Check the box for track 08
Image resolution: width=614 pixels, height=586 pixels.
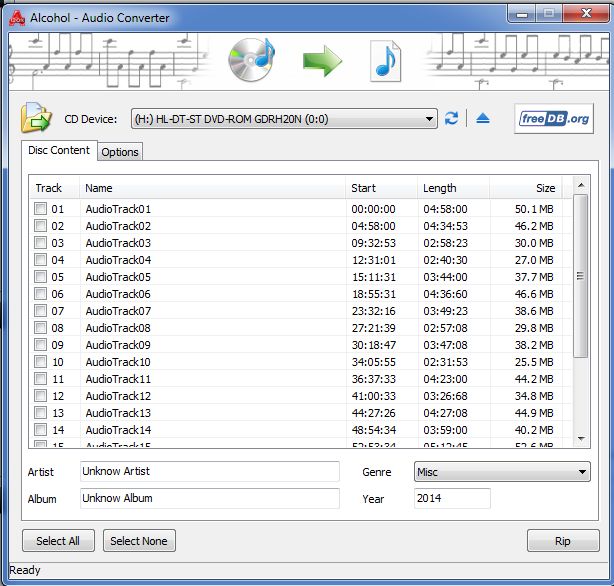tap(40, 327)
